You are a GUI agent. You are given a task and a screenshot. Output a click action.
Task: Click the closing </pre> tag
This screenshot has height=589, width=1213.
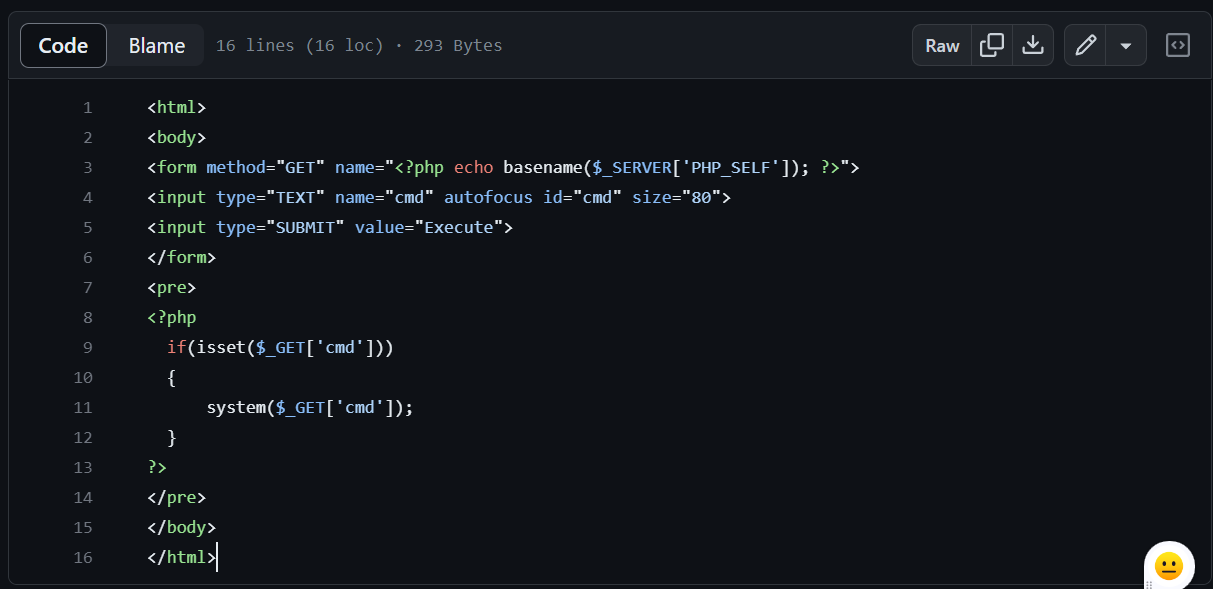[x=177, y=497]
